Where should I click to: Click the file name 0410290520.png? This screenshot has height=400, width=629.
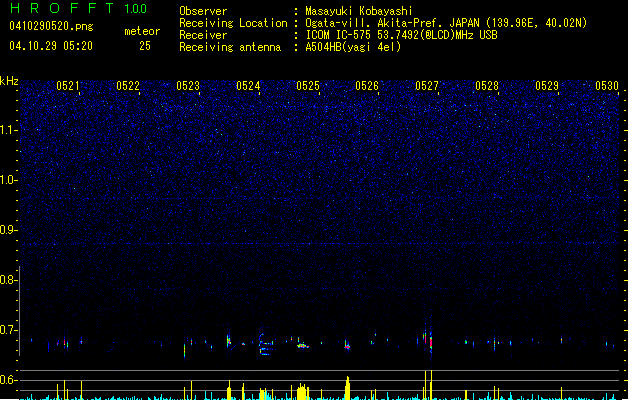coord(51,26)
